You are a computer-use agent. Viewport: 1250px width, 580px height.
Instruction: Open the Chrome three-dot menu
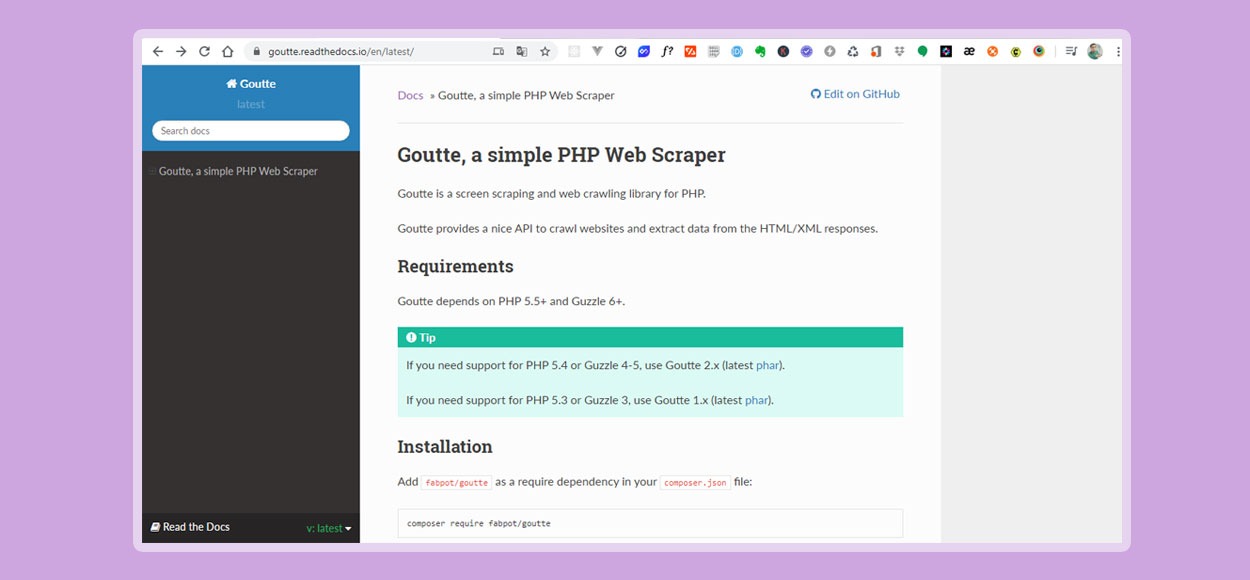(x=1117, y=51)
